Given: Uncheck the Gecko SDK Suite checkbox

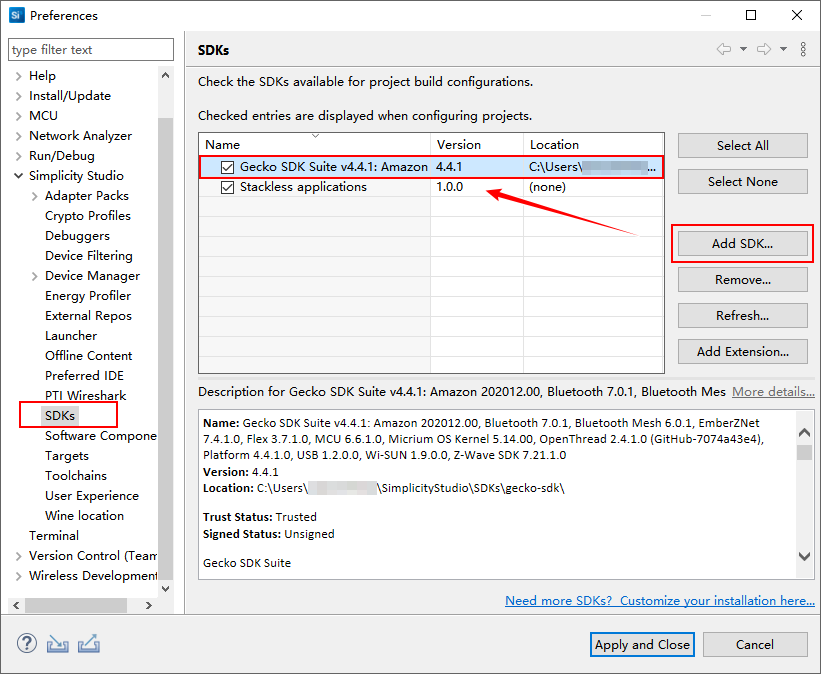Looking at the screenshot, I should (x=227, y=167).
